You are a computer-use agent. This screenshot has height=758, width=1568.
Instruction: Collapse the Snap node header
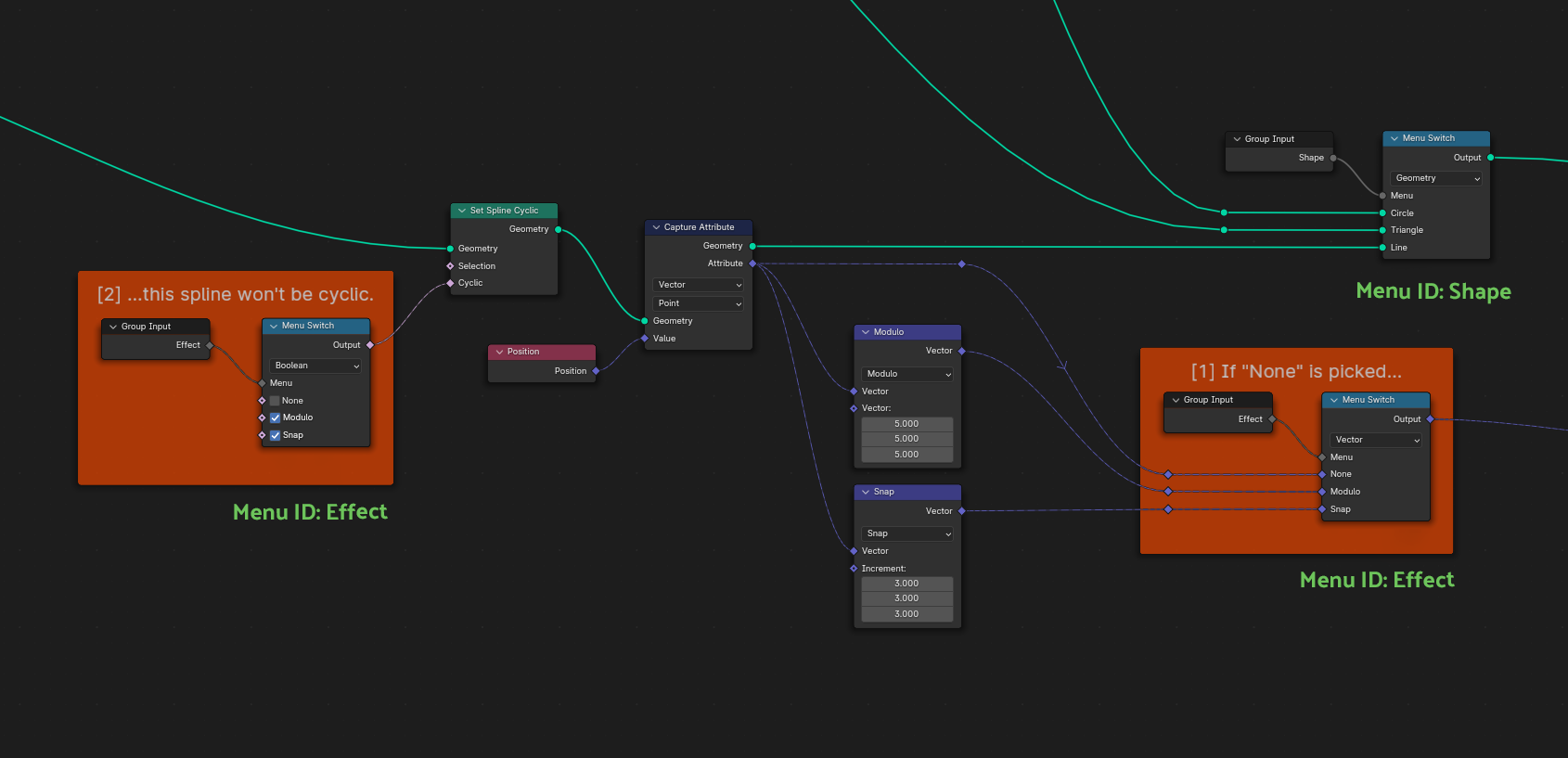click(866, 492)
